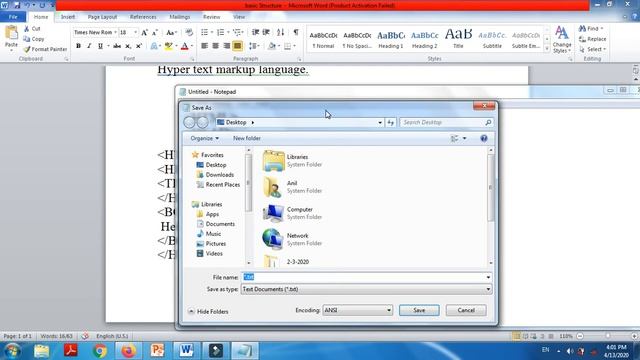Apply Title style from gallery
The height and width of the screenshot is (360, 640).
point(458,39)
